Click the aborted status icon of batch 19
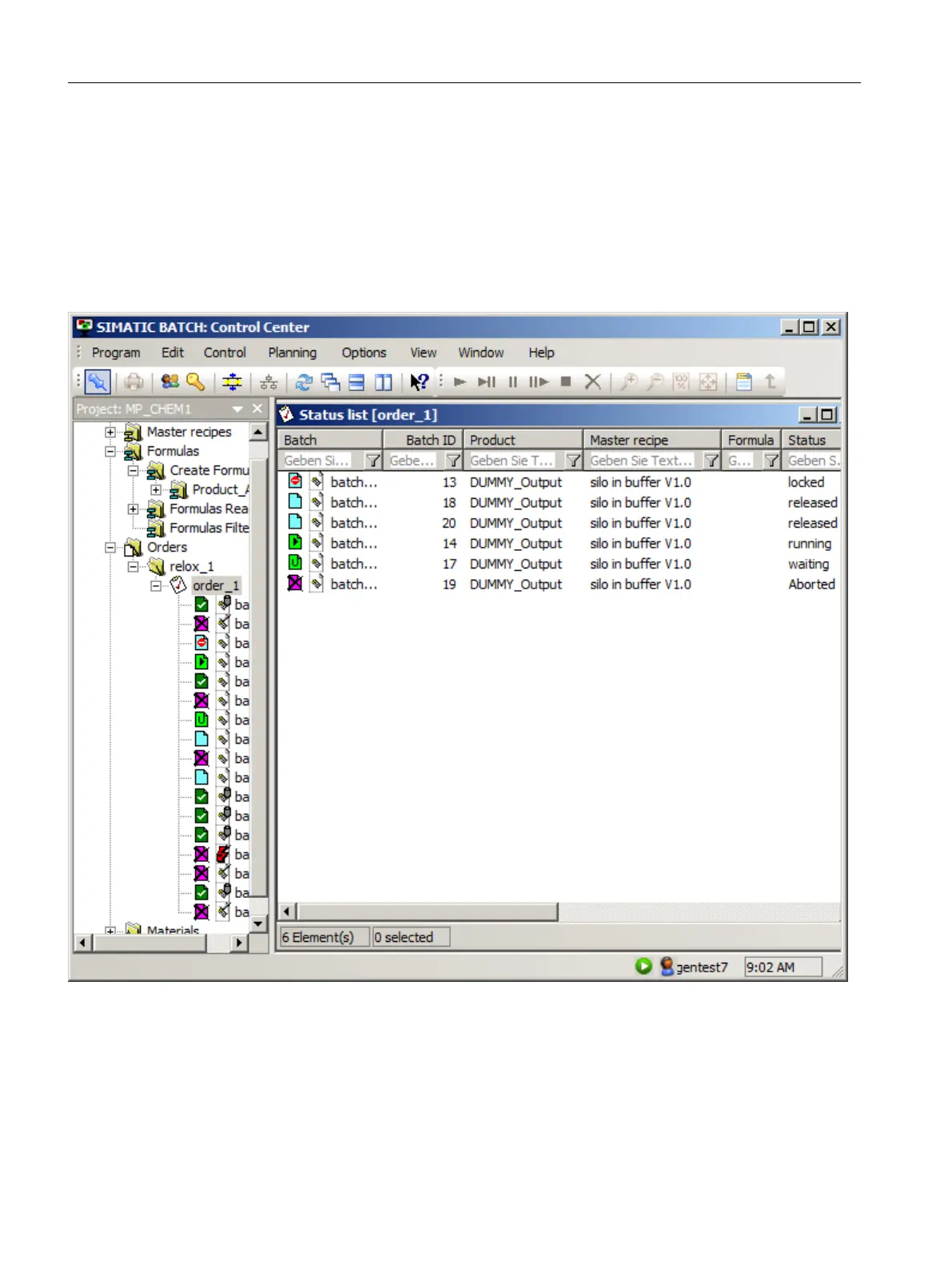Screen dimensions: 952x1269 pos(295,583)
